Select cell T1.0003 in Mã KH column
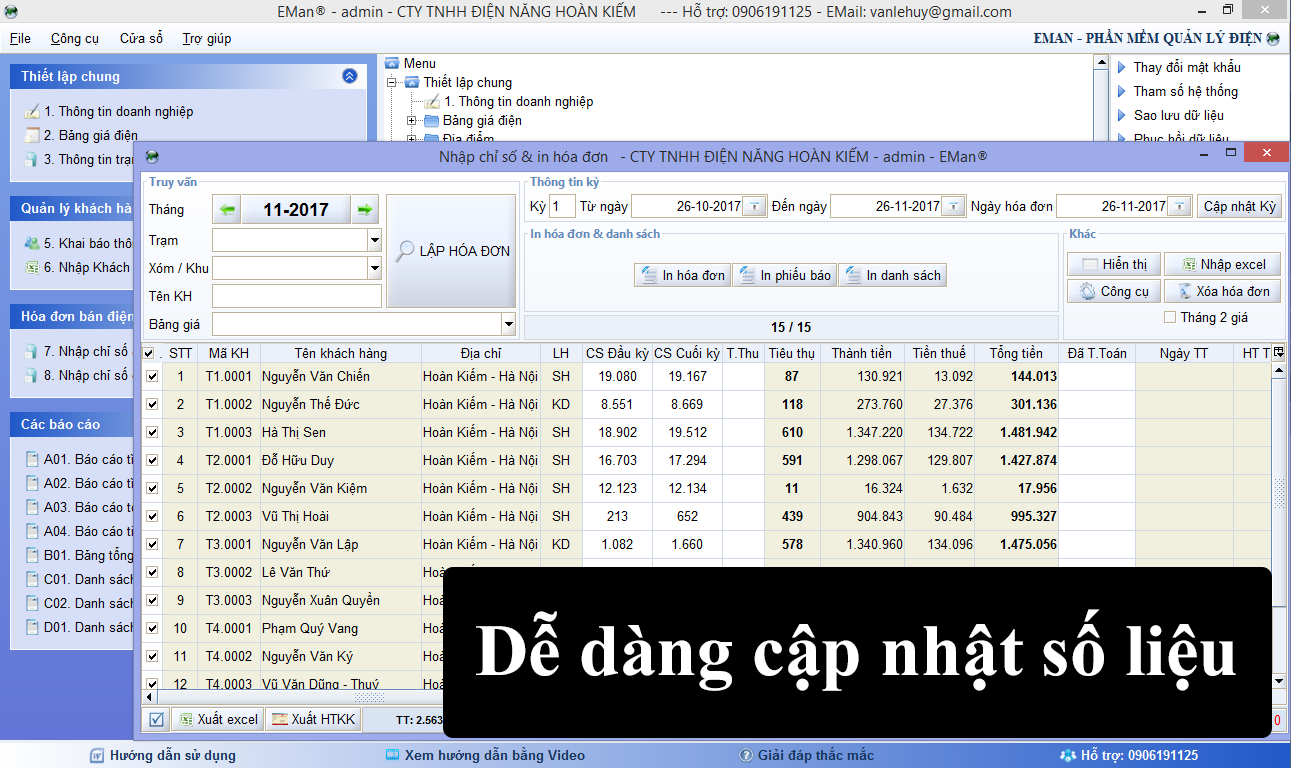Image resolution: width=1291 pixels, height=768 pixels. click(x=228, y=433)
